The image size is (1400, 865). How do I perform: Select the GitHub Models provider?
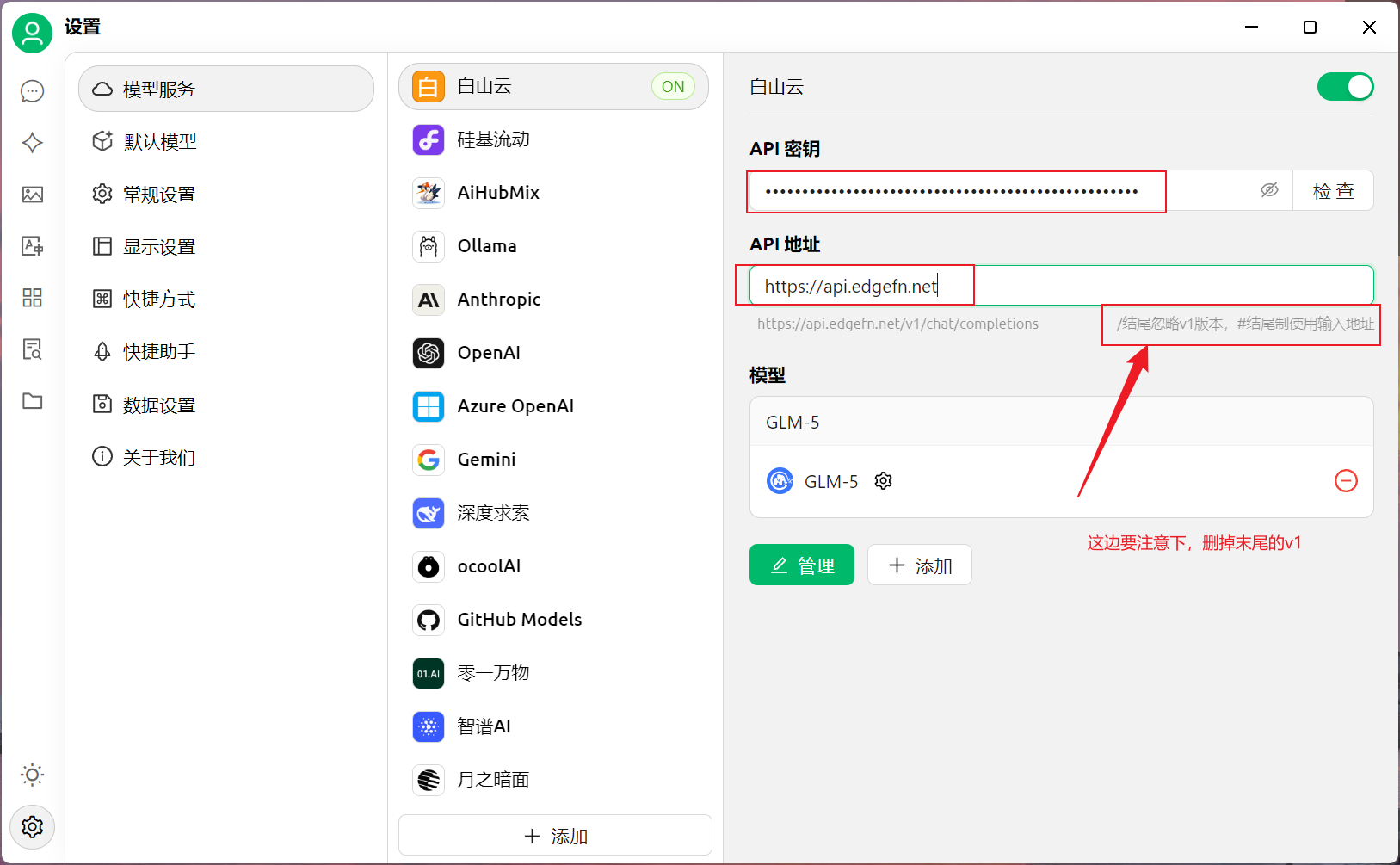(x=553, y=620)
